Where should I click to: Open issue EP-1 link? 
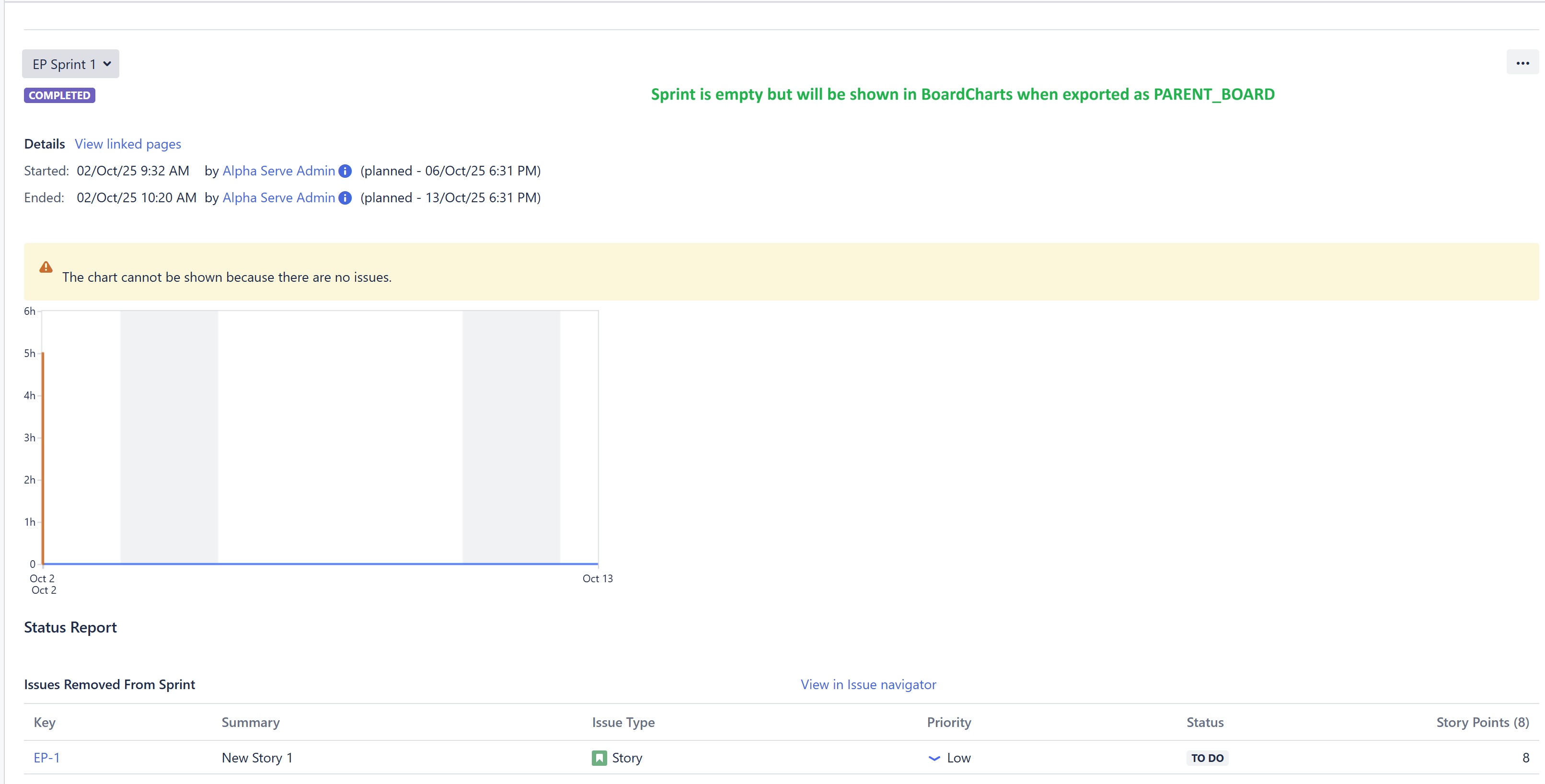(x=46, y=758)
